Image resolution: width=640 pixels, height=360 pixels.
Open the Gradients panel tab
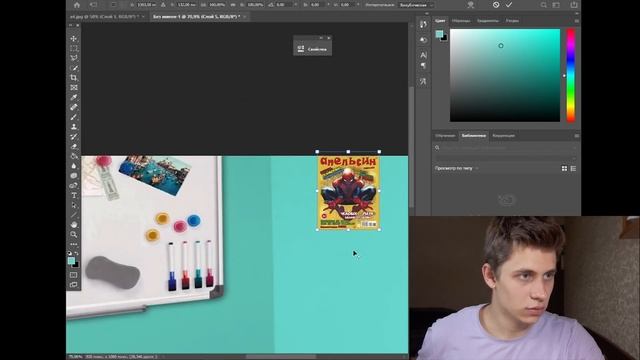click(488, 20)
